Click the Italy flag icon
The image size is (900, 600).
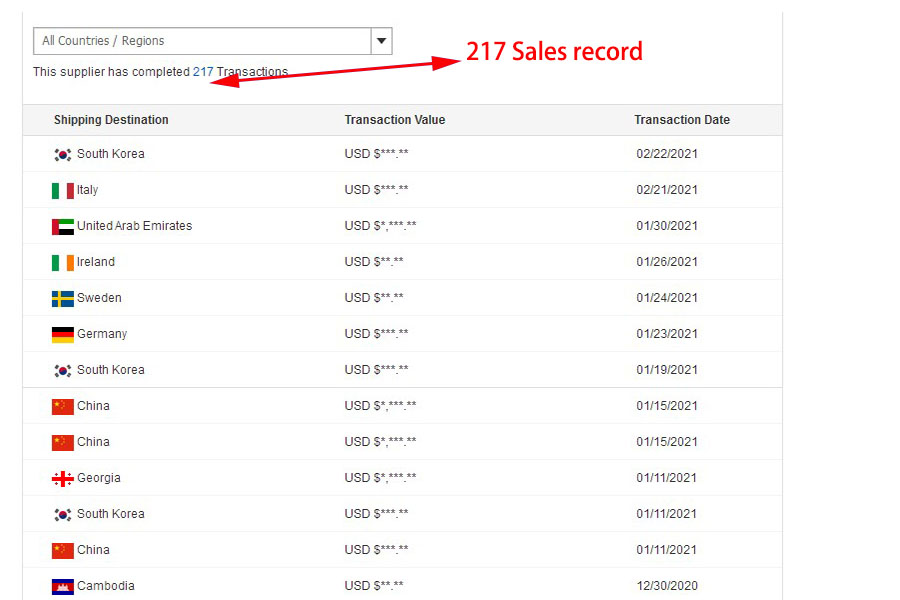(62, 190)
